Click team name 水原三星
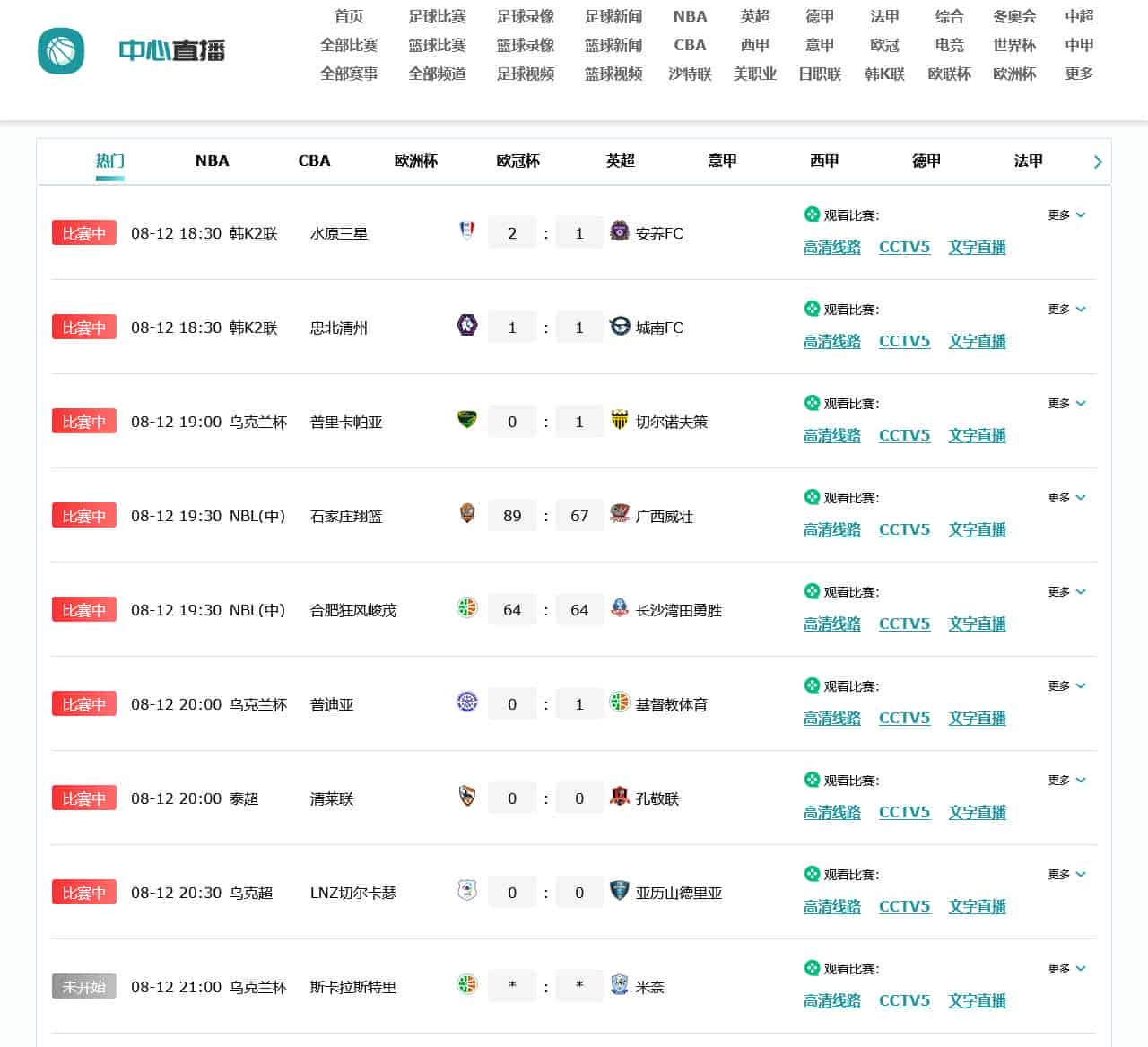1148x1047 pixels. (x=339, y=234)
